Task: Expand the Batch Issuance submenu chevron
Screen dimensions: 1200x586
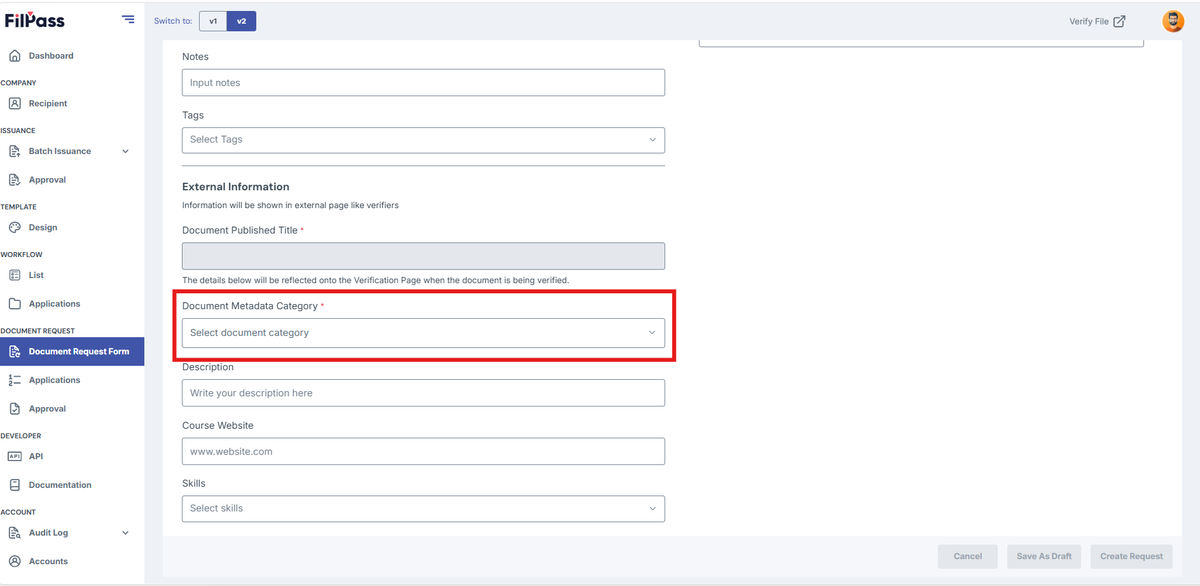Action: coord(125,152)
